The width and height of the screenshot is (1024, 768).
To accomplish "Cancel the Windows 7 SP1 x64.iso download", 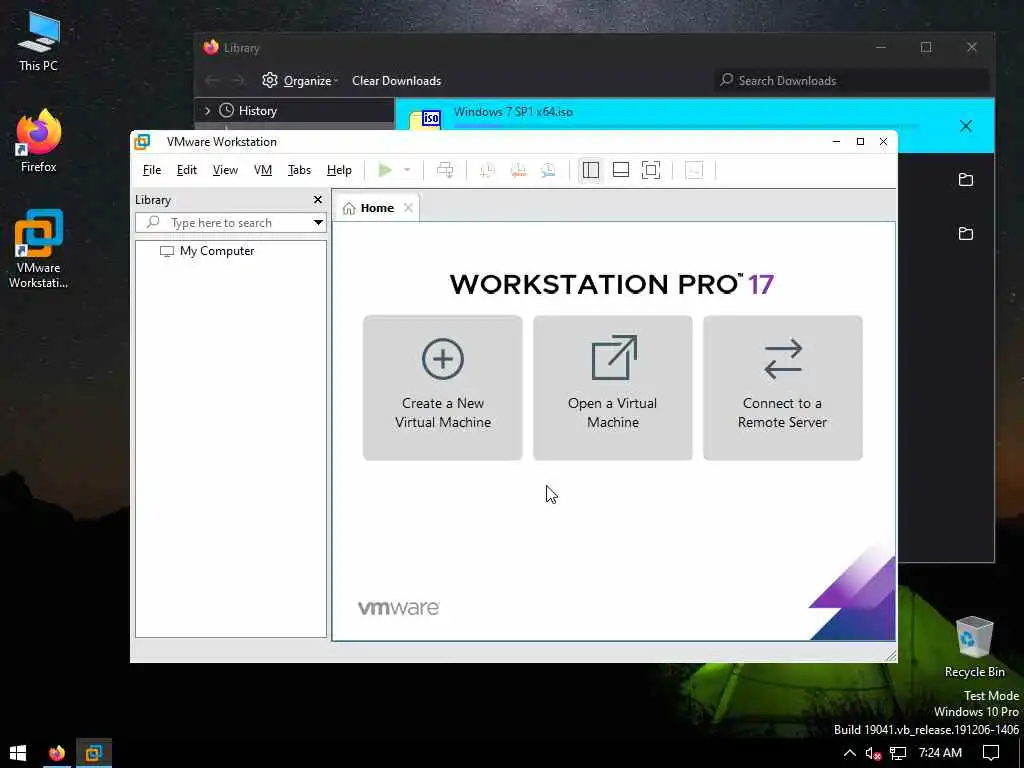I will (x=966, y=126).
